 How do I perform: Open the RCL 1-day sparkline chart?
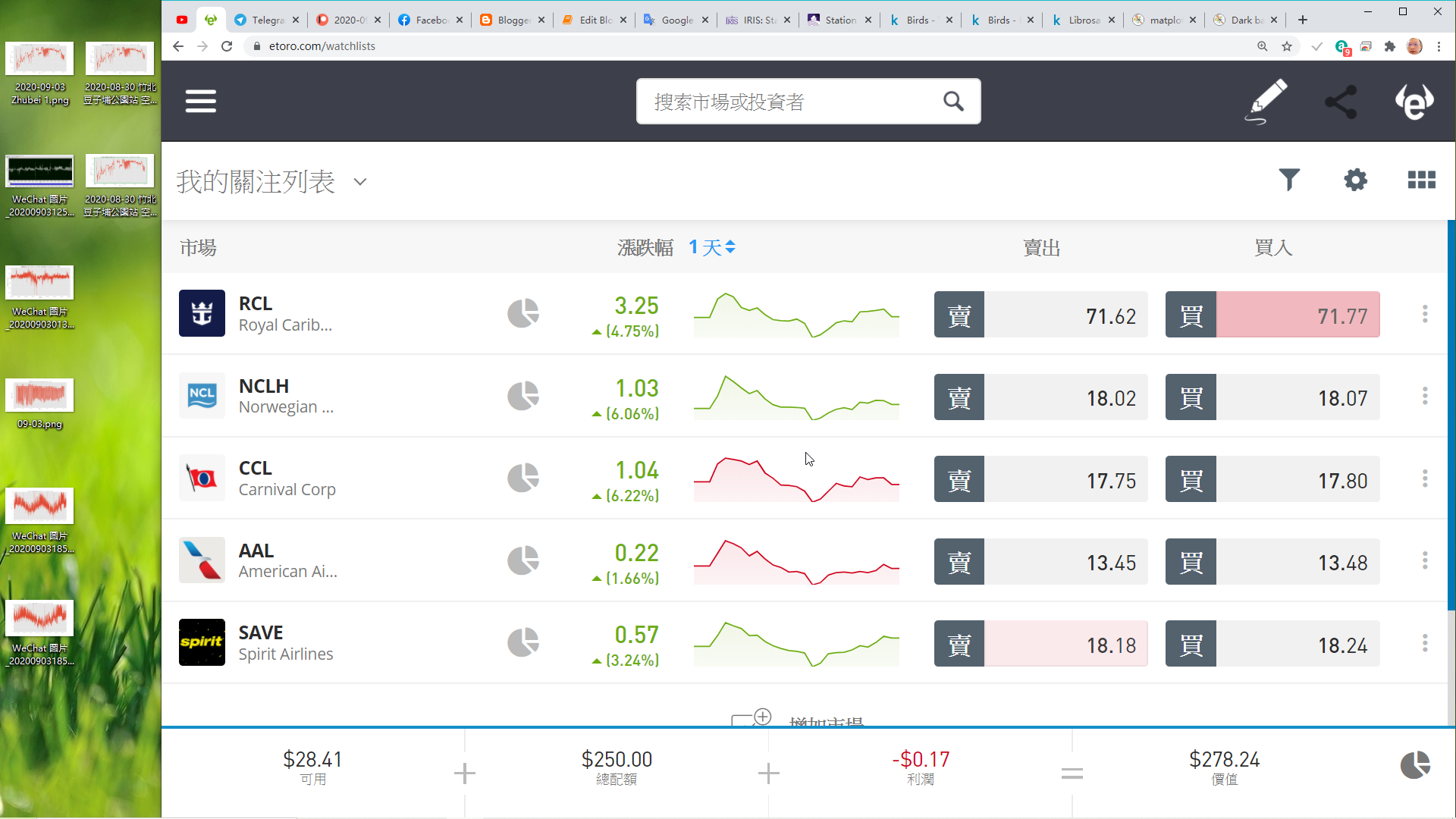796,314
